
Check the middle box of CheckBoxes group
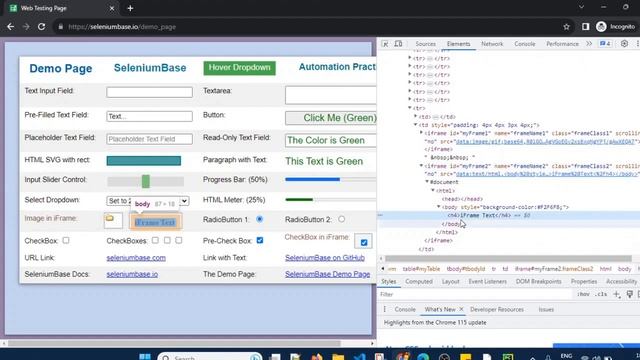pos(167,240)
